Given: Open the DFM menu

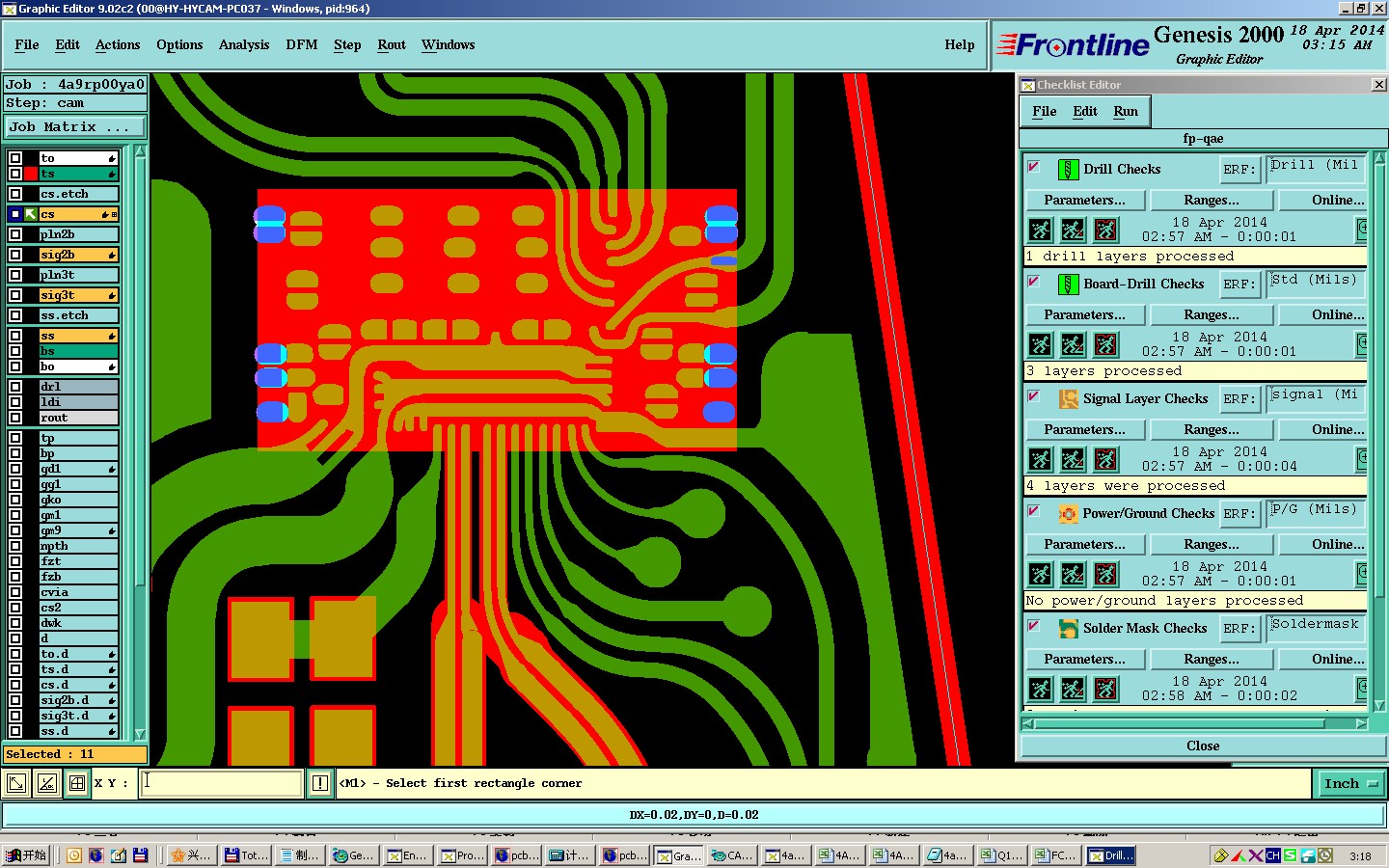Looking at the screenshot, I should click(x=302, y=45).
